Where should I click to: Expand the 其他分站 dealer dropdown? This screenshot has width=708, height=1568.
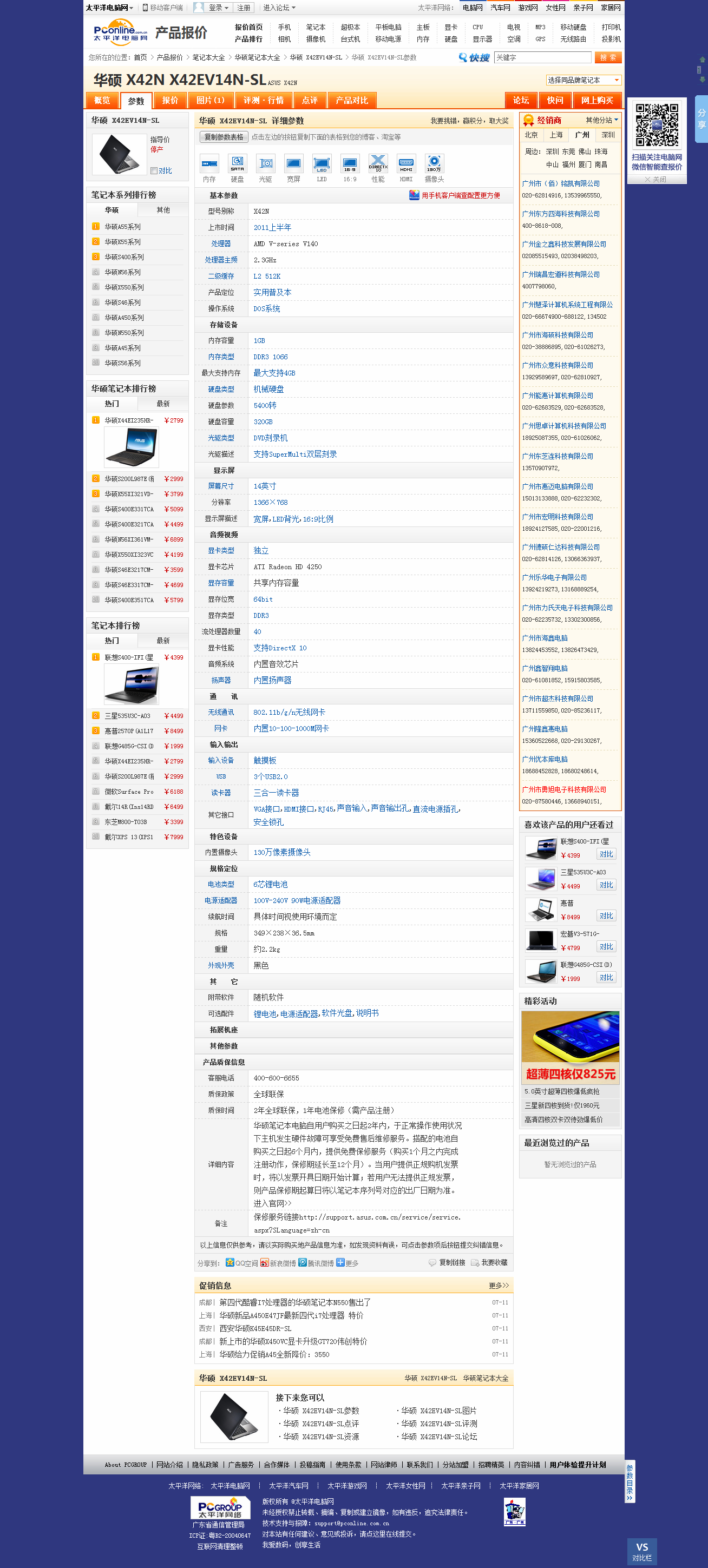point(601,120)
